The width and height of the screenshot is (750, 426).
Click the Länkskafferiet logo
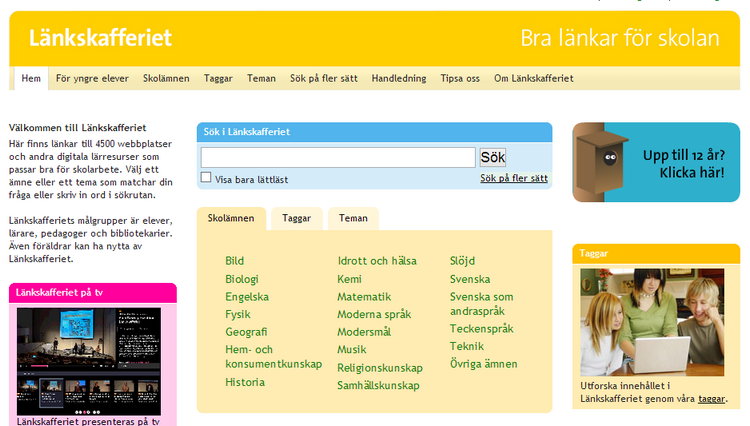click(100, 38)
